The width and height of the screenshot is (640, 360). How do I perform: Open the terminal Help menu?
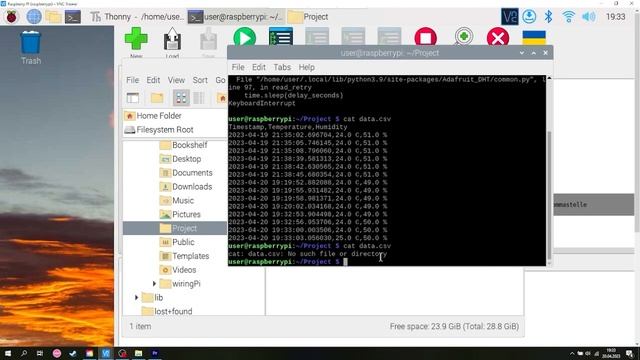[x=307, y=67]
